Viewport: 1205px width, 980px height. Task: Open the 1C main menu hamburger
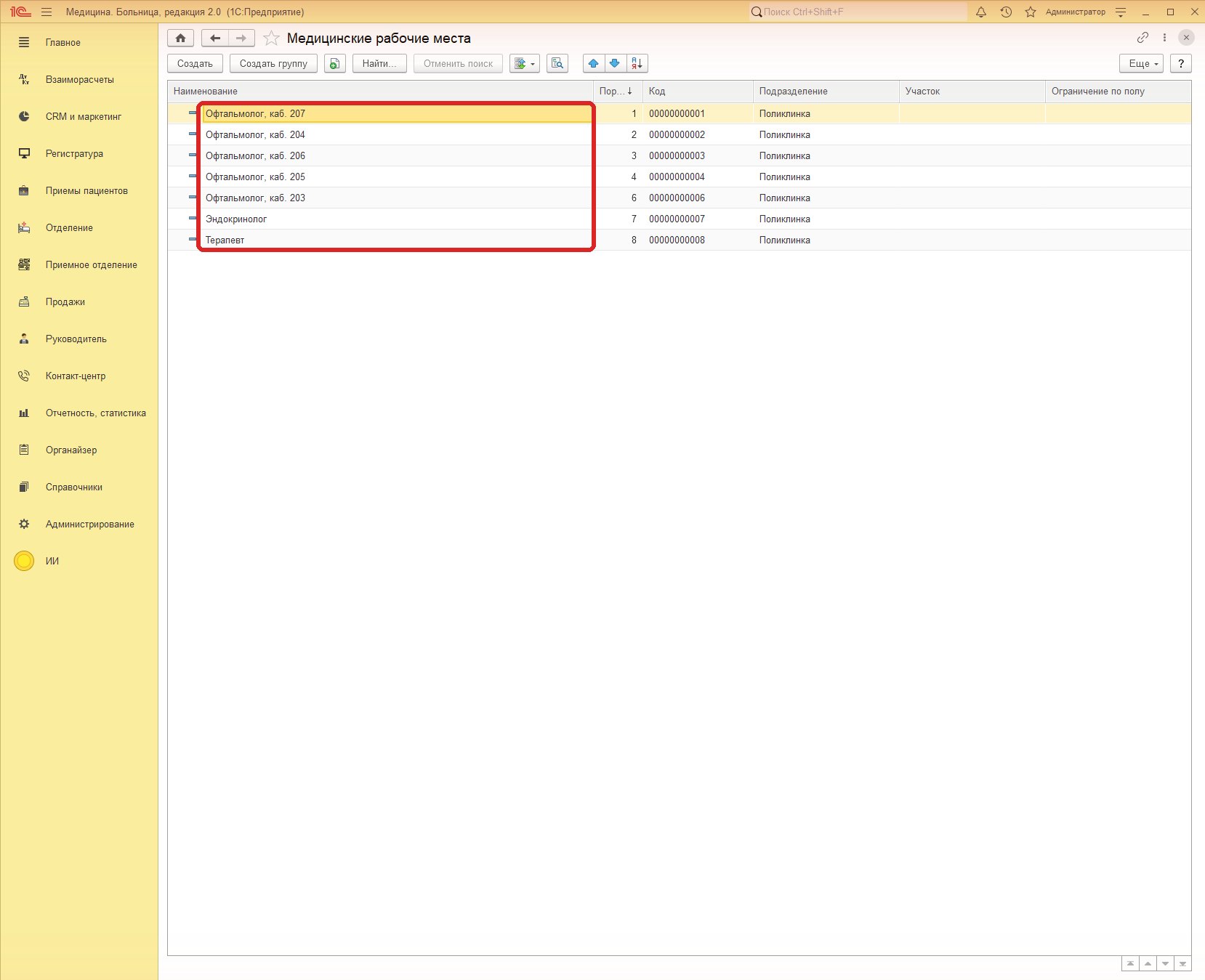tap(47, 12)
